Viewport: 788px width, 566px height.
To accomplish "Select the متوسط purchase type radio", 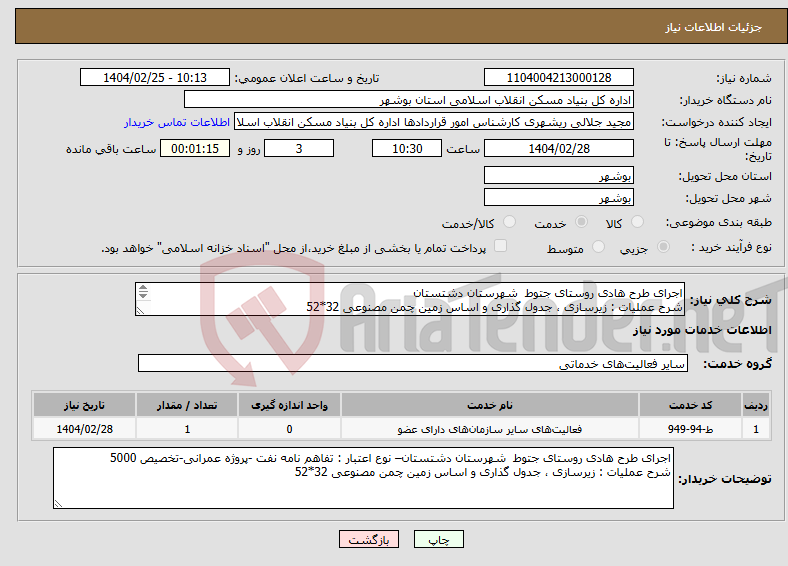I will (598, 247).
